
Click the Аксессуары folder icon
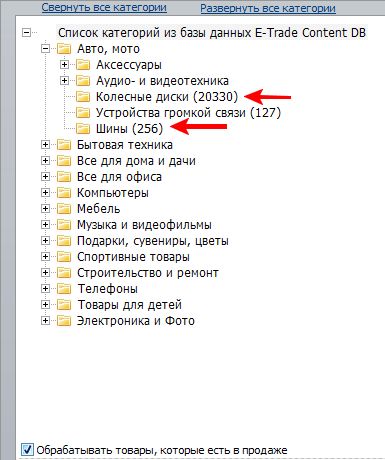tap(83, 65)
